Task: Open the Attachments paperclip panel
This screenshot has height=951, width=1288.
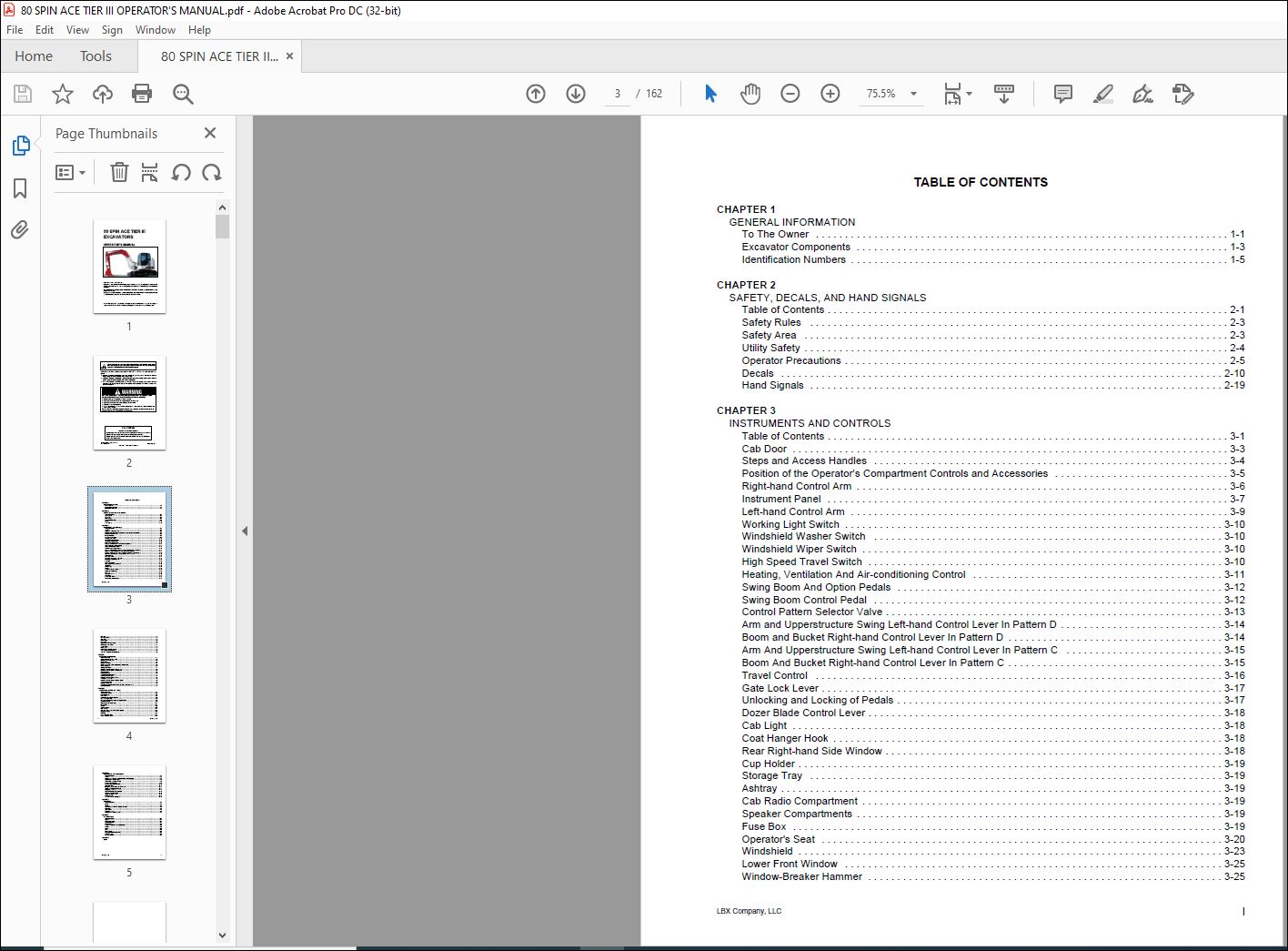Action: click(20, 230)
